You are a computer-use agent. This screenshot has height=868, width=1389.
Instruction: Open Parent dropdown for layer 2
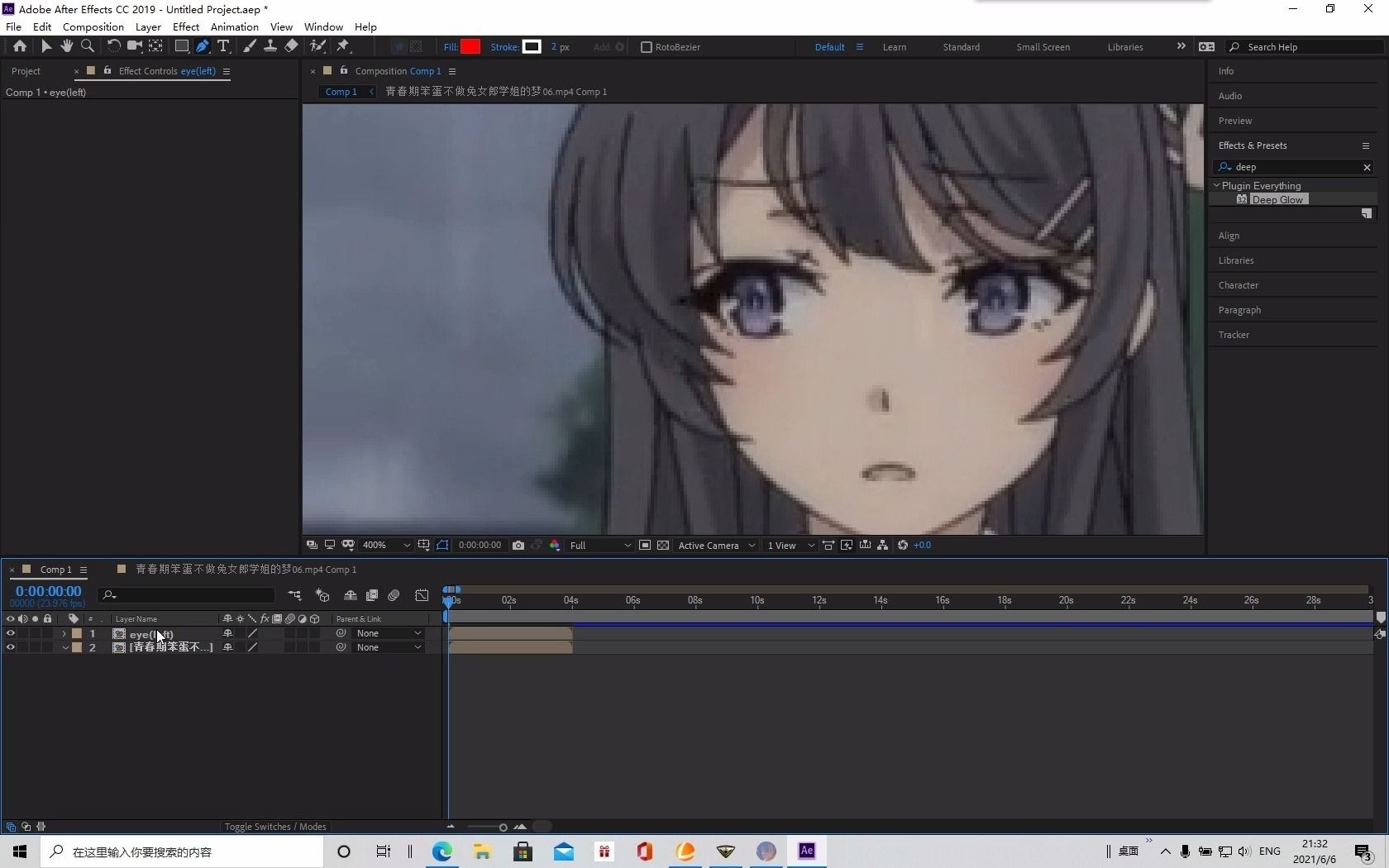point(389,647)
